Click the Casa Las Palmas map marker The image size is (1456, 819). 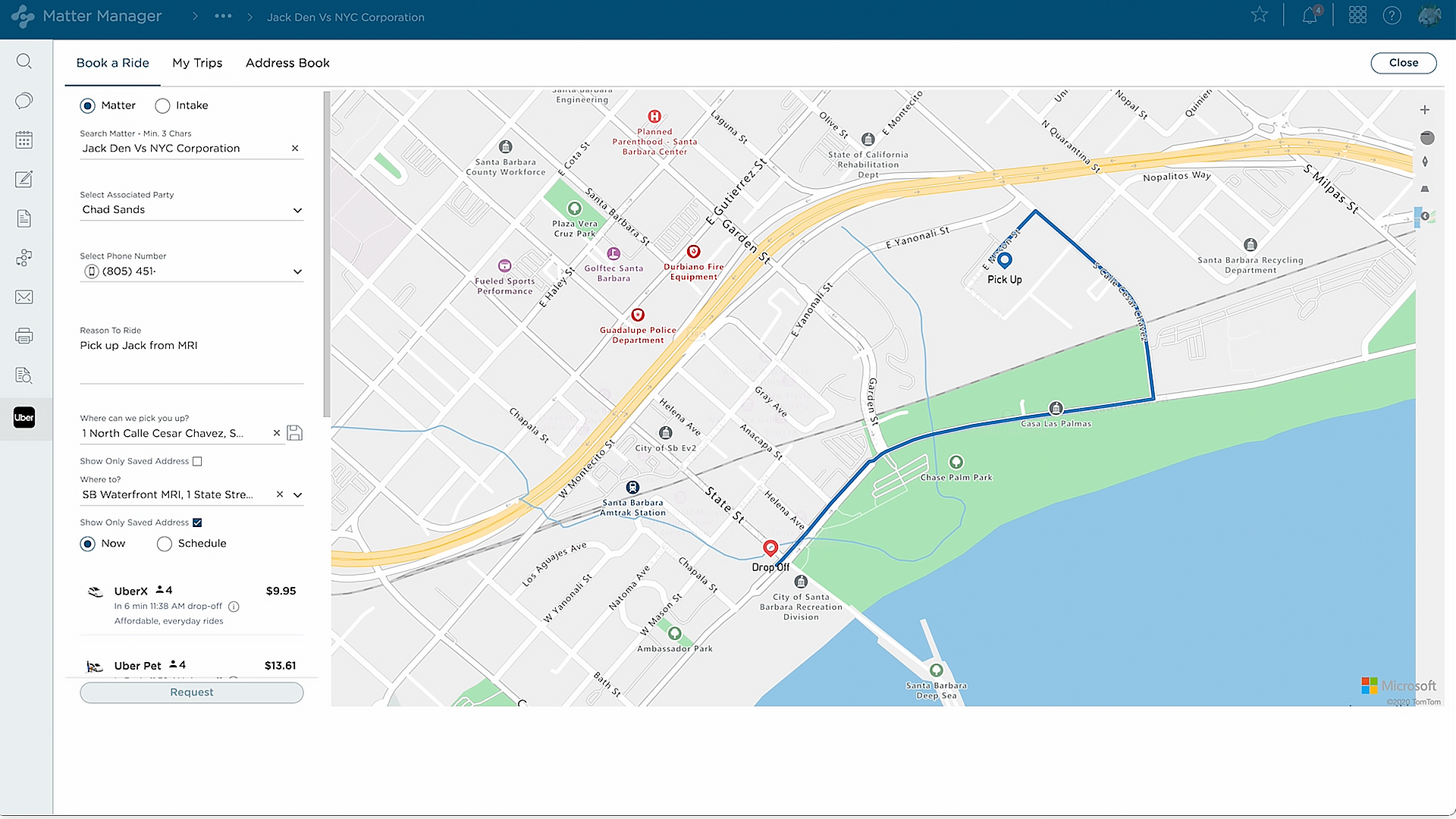click(x=1056, y=408)
